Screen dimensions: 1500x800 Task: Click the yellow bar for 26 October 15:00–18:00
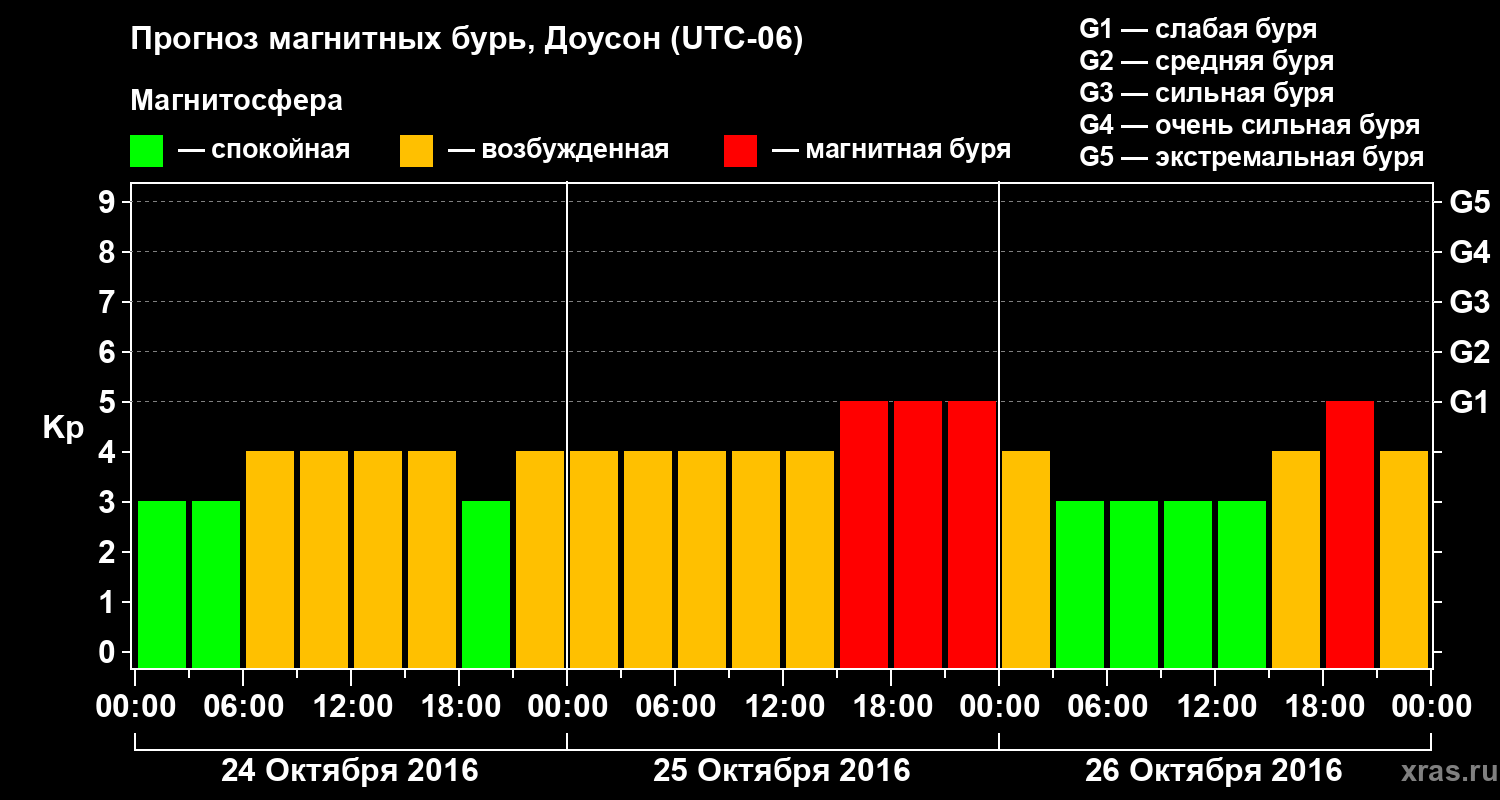[x=1296, y=559]
